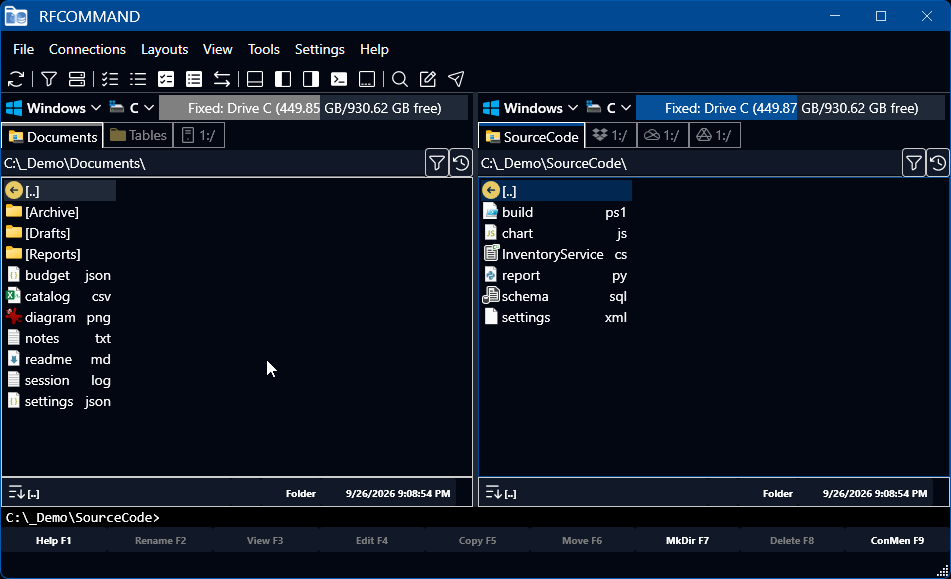Image resolution: width=951 pixels, height=579 pixels.
Task: Open the search magnifier tool
Action: 399,79
